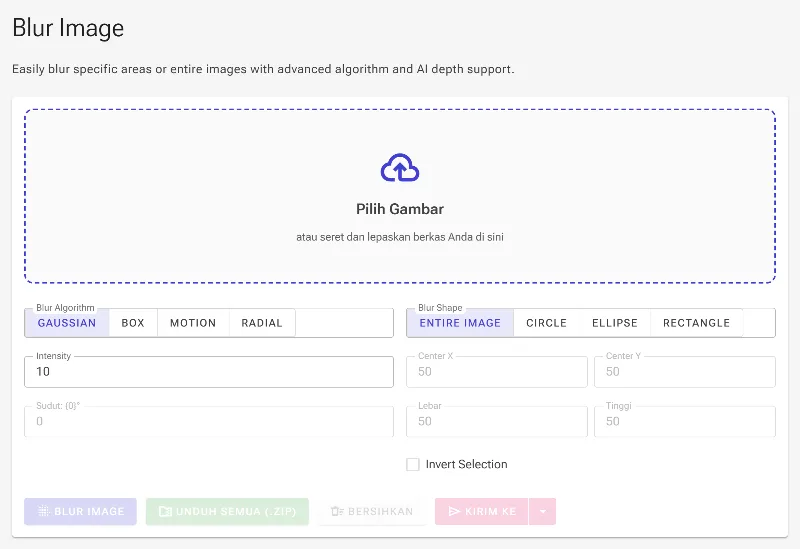
Task: Click the Lebar width field
Action: coord(497,421)
